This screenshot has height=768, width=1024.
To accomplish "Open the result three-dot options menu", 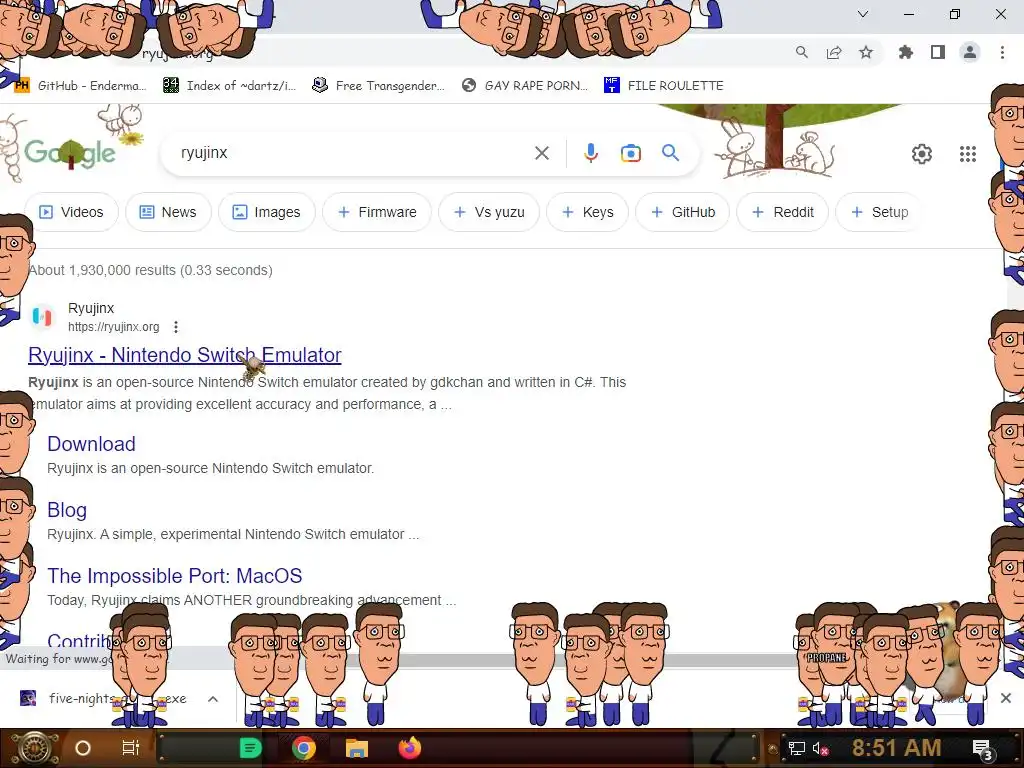I will [x=176, y=327].
